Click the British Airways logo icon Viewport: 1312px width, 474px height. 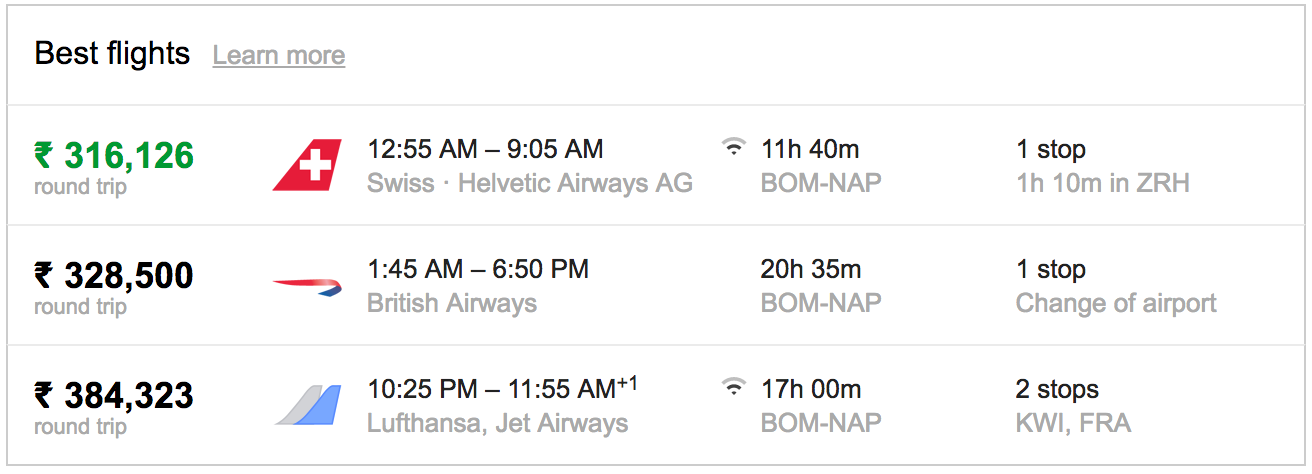[307, 286]
